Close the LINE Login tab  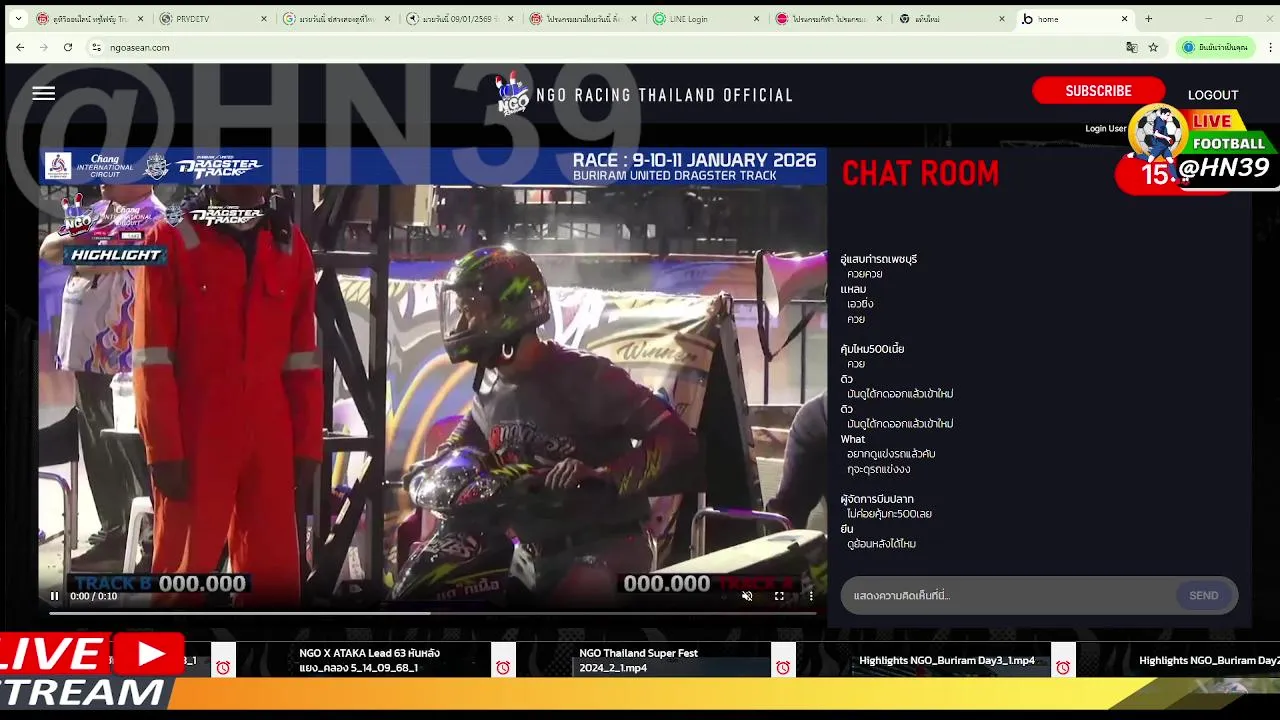click(756, 19)
